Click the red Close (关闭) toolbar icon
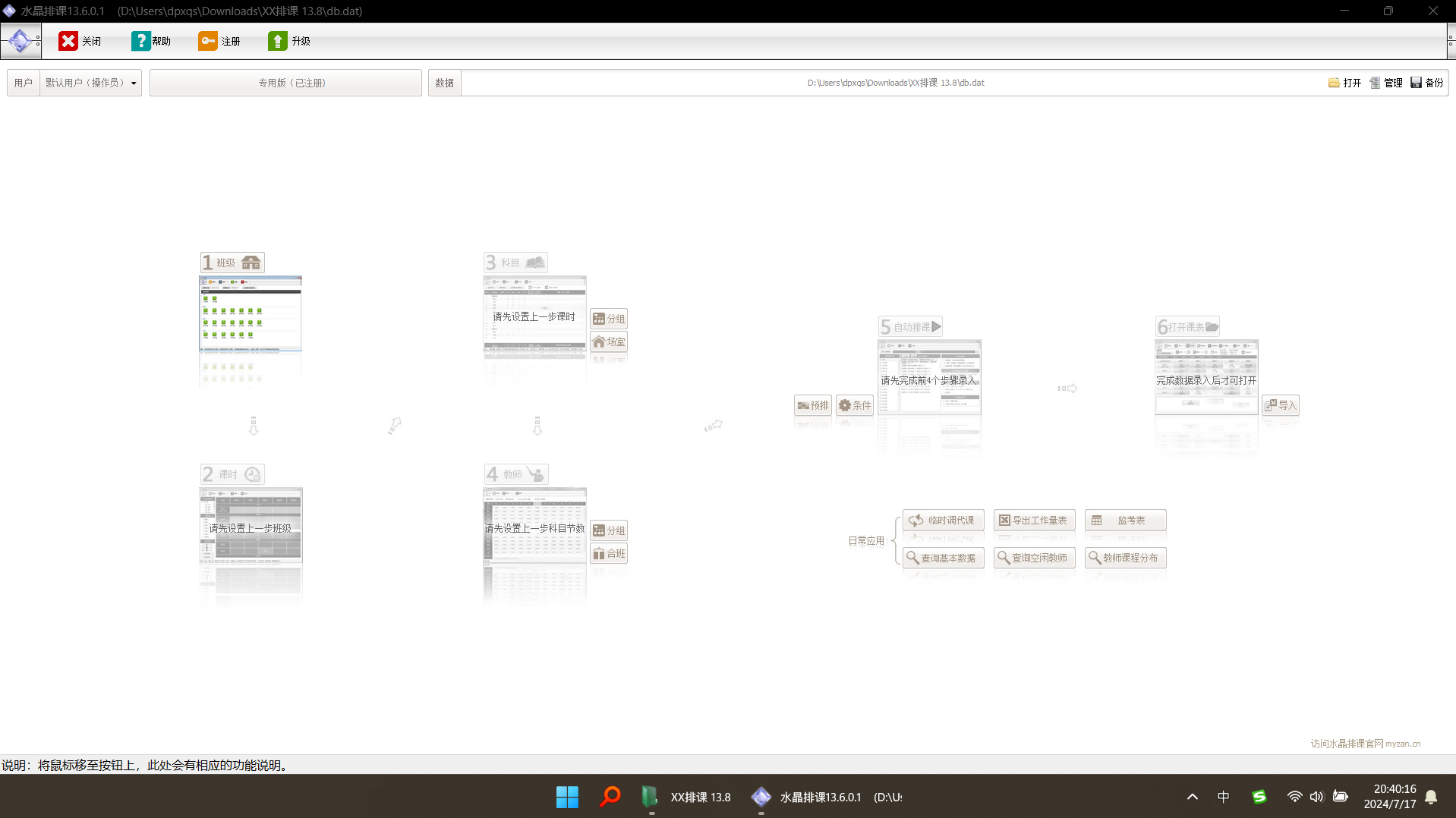Image resolution: width=1456 pixels, height=818 pixels. pos(68,41)
